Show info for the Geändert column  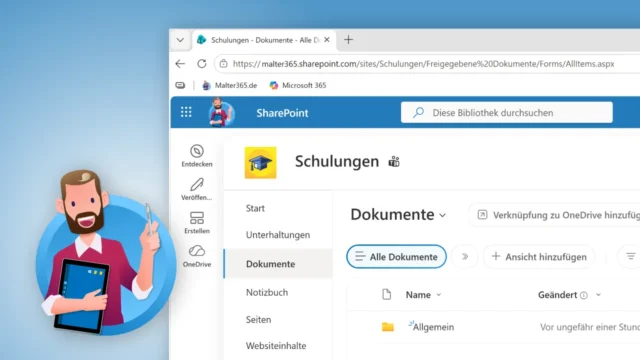[584, 295]
